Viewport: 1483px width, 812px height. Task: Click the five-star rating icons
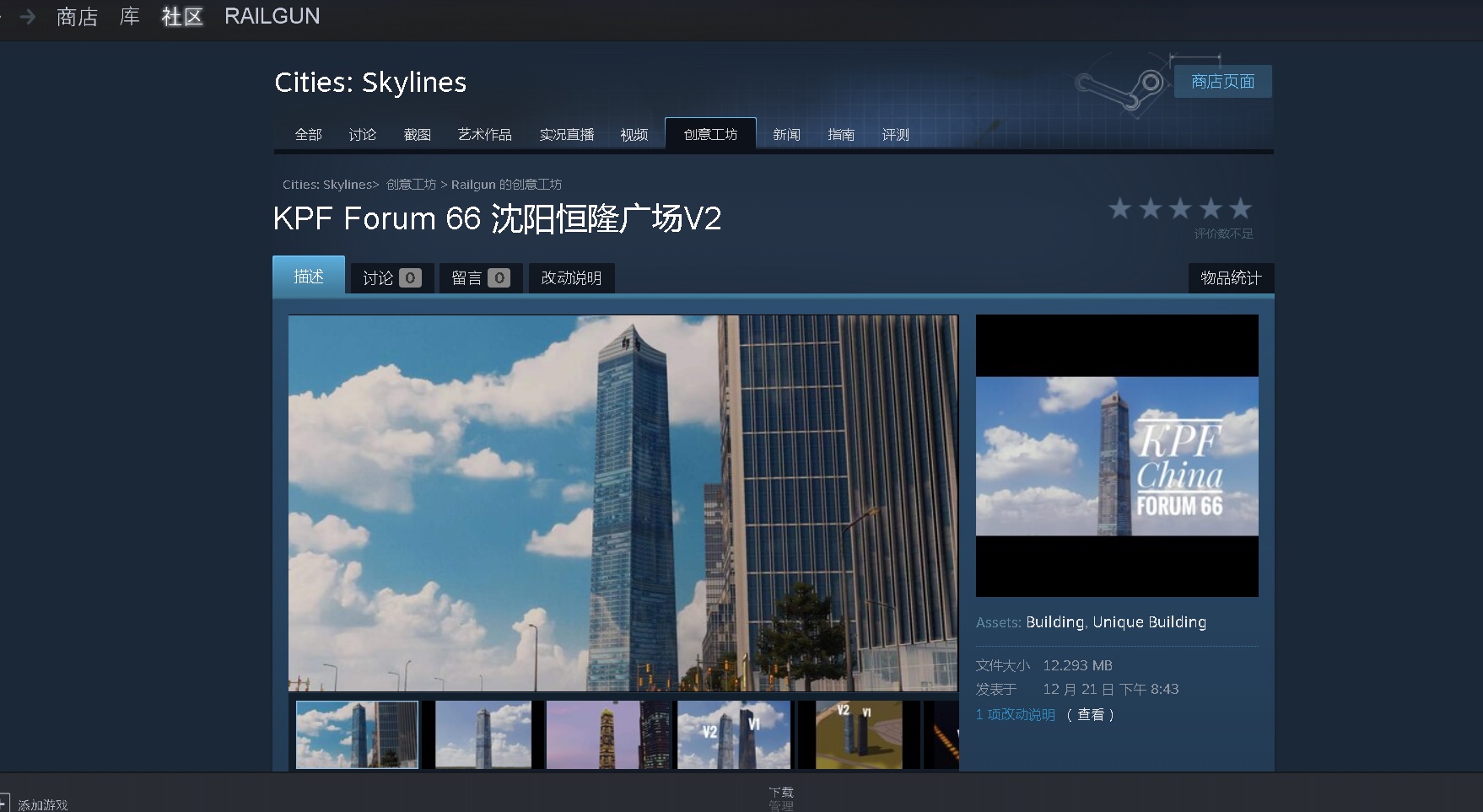click(1180, 208)
